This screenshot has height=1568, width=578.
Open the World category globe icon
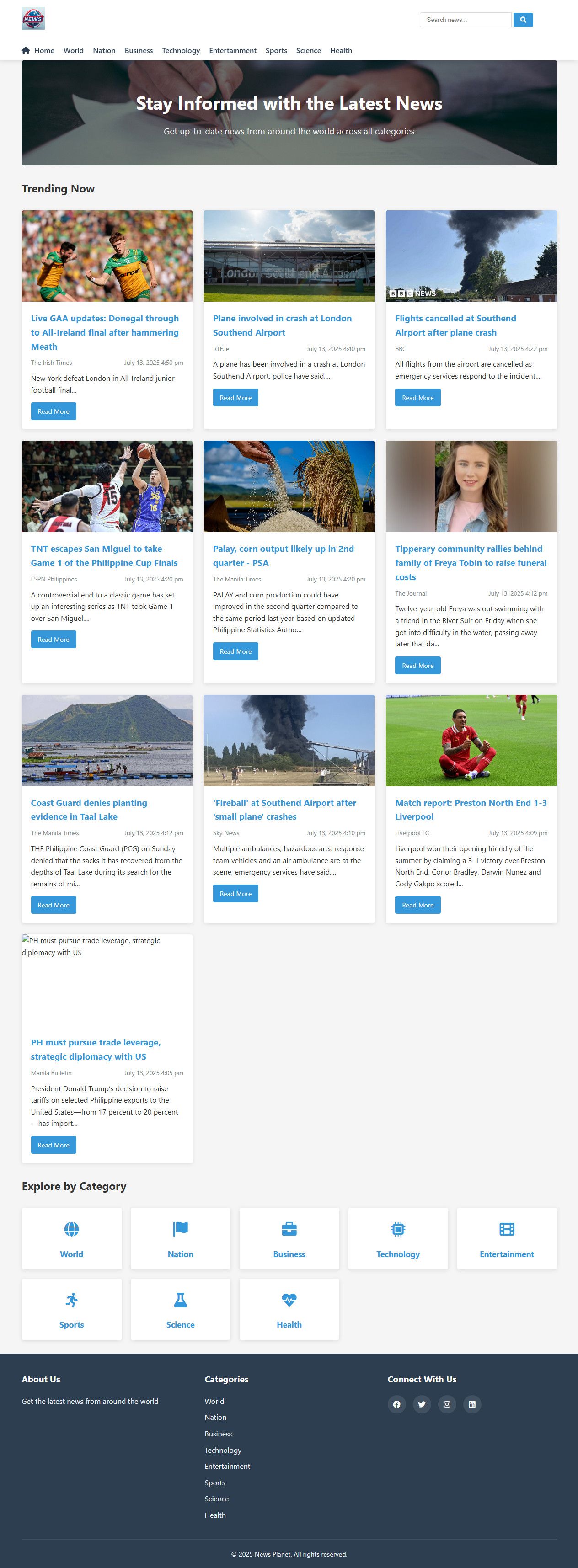click(71, 1228)
